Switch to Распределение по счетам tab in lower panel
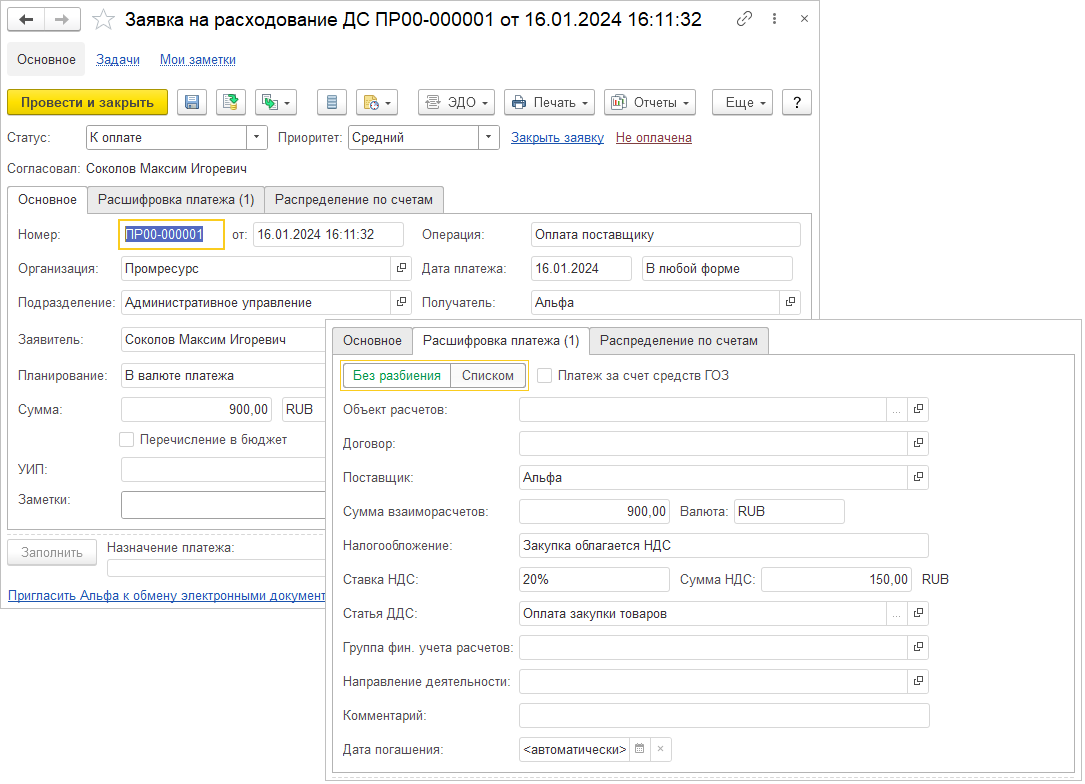 tap(679, 341)
